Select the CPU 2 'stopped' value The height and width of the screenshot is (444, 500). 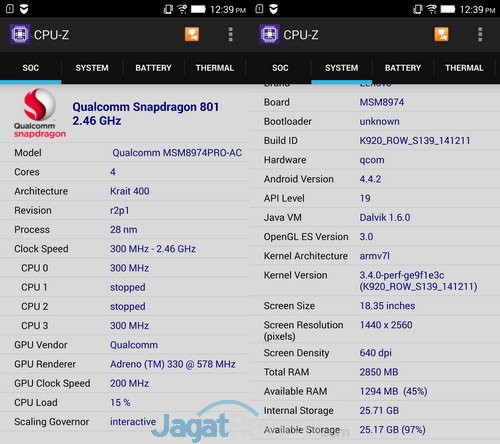pos(128,307)
